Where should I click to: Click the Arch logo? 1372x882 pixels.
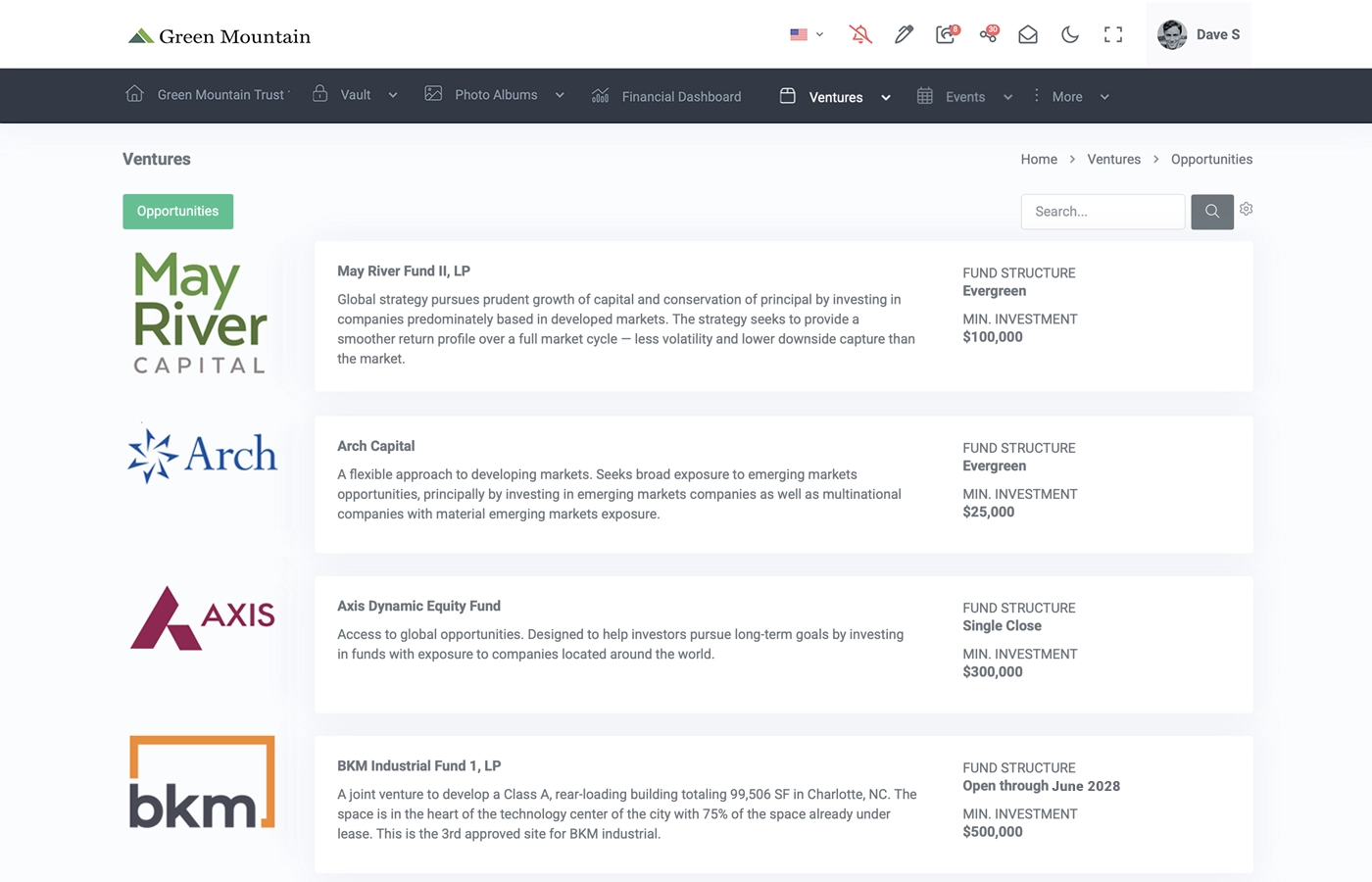click(202, 455)
